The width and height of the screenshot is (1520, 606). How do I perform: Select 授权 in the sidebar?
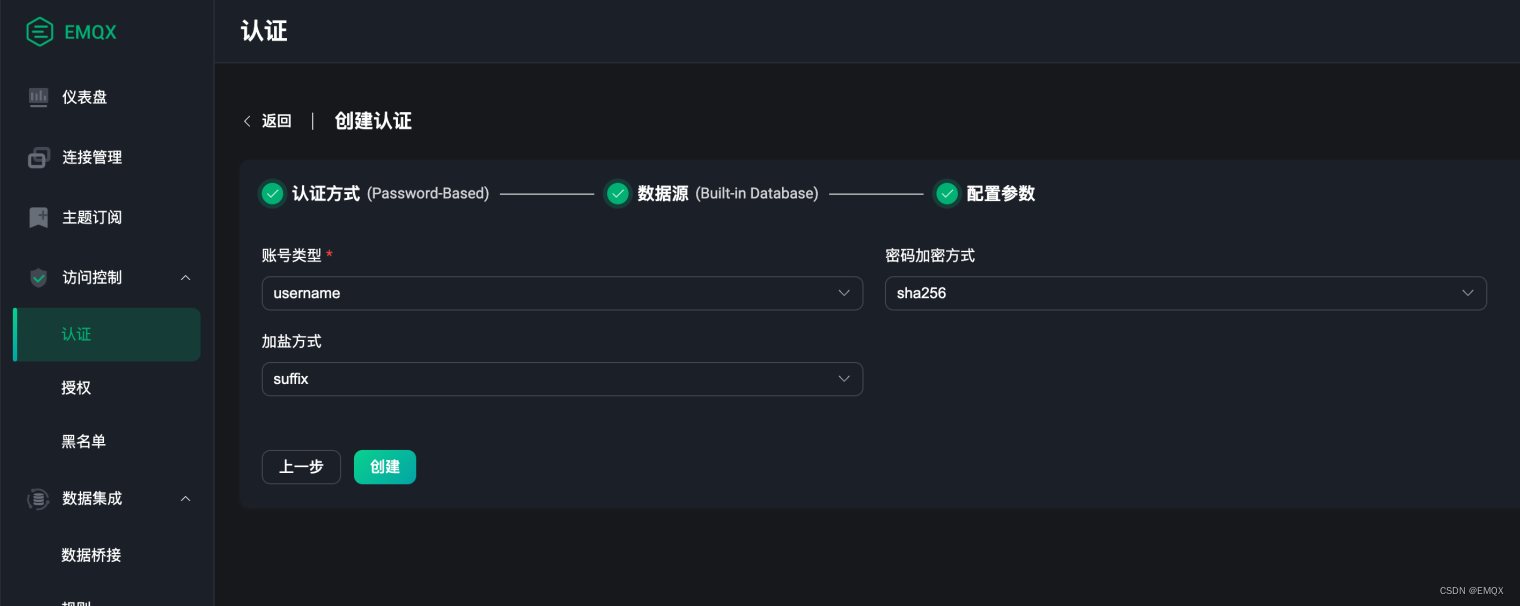point(76,388)
